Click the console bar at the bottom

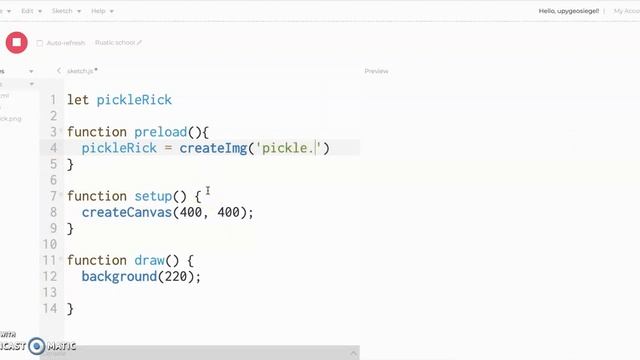200,353
